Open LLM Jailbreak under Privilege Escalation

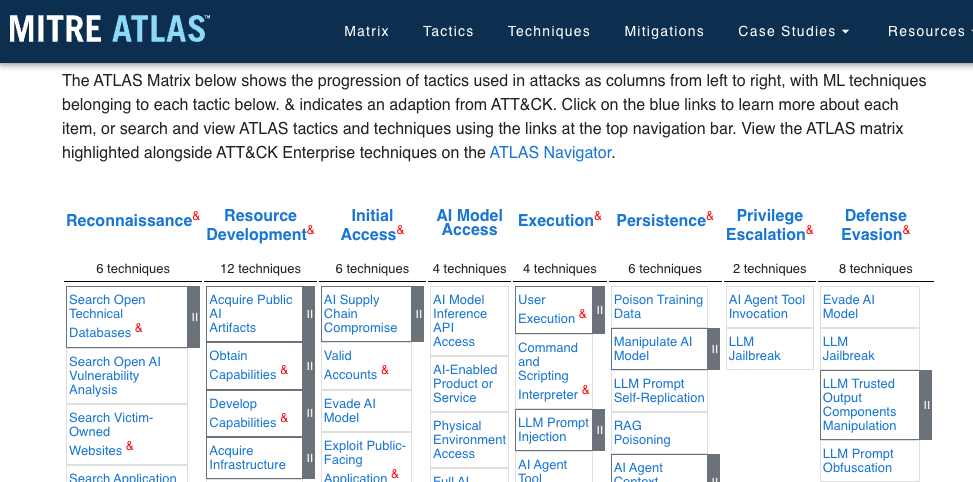755,349
